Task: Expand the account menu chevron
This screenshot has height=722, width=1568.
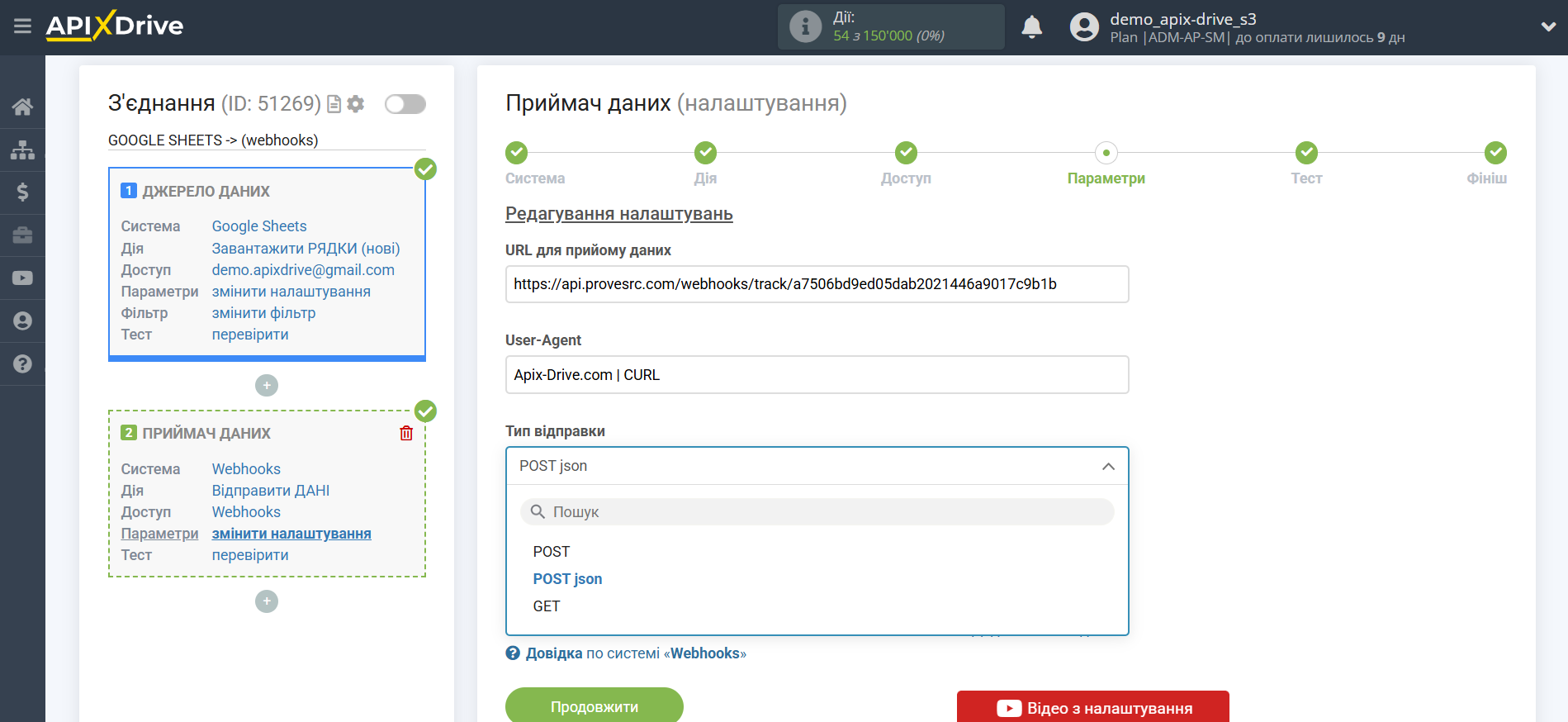Action: [x=1548, y=26]
